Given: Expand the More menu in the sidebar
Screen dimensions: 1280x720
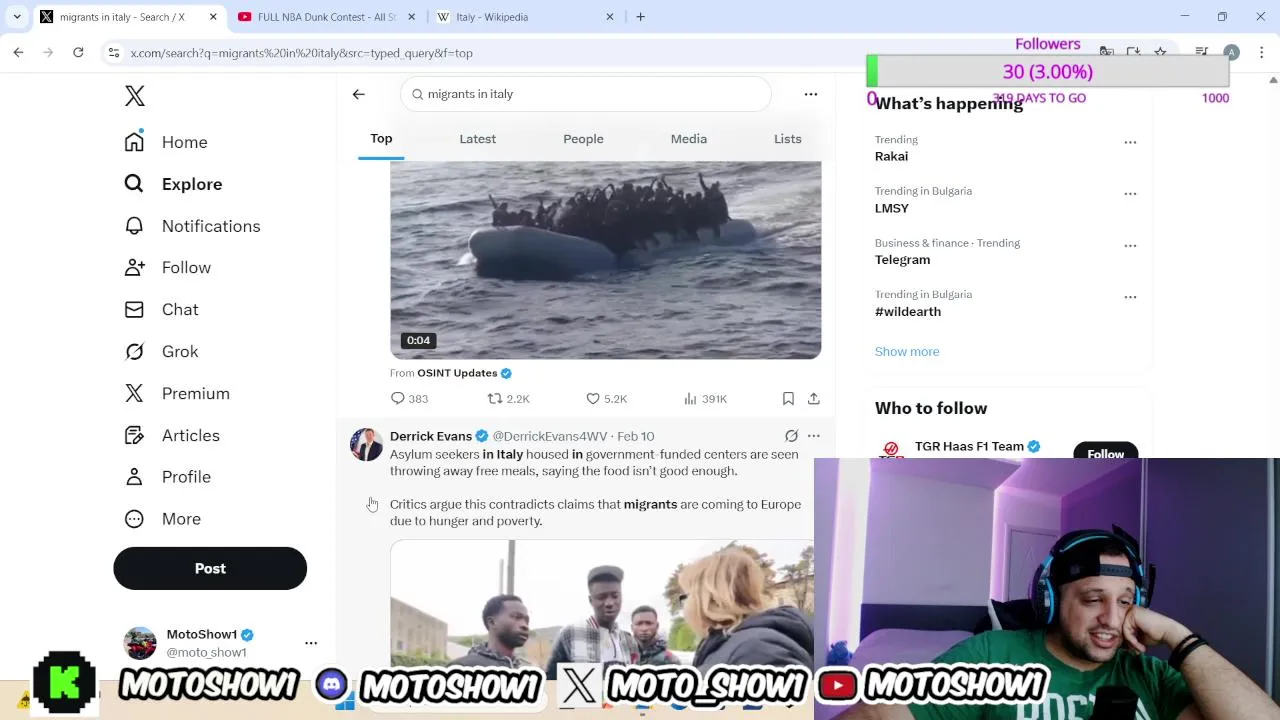Looking at the screenshot, I should coord(162,519).
